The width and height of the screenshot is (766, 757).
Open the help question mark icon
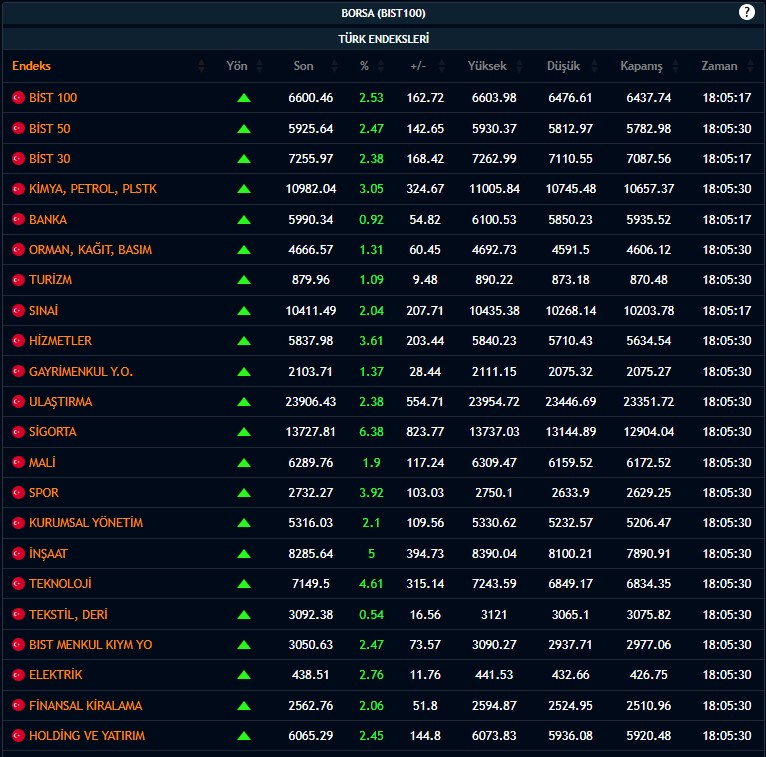[746, 12]
